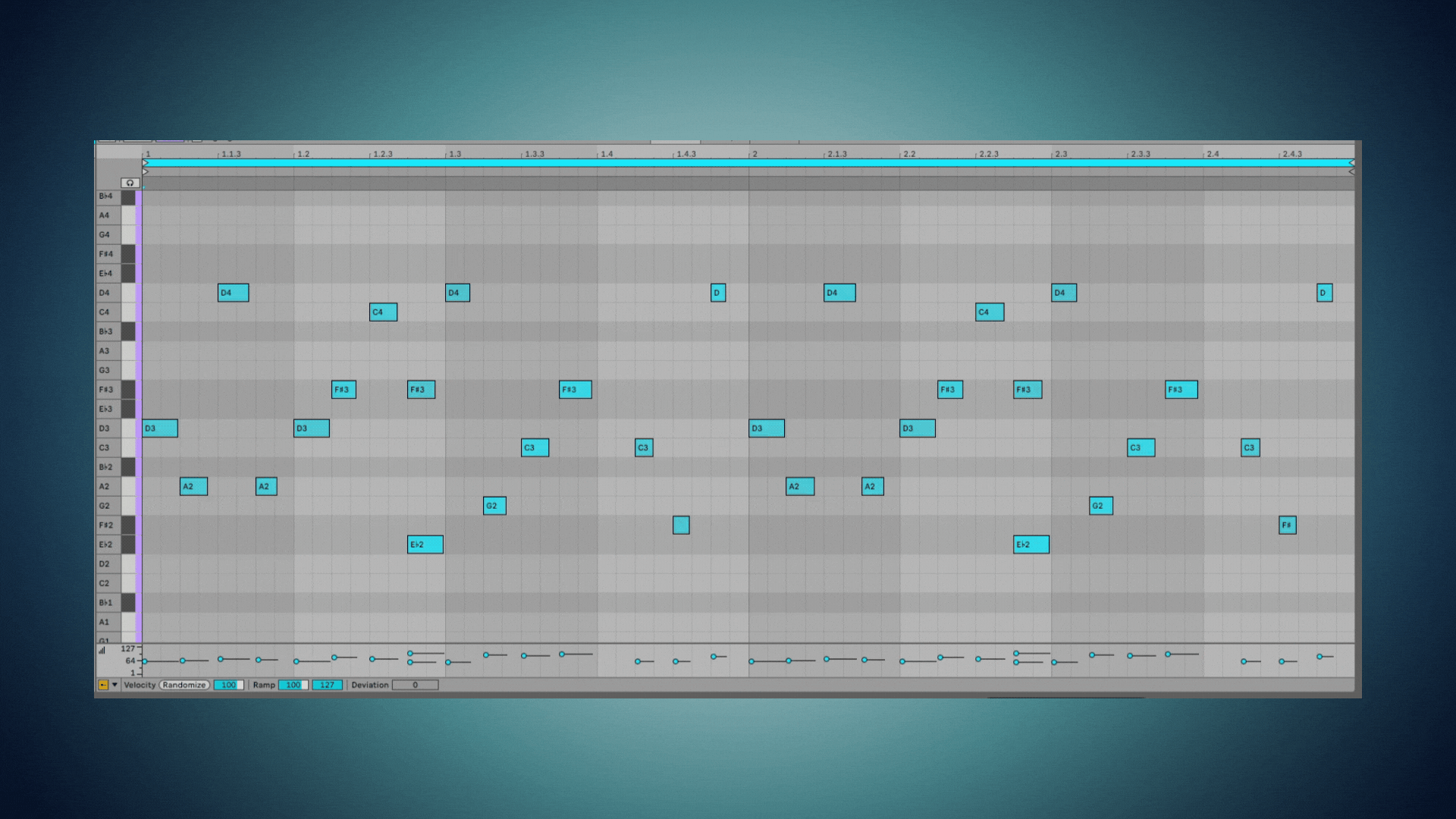Click the clip start marker triangle
This screenshot has height=819, width=1456.
[x=145, y=171]
